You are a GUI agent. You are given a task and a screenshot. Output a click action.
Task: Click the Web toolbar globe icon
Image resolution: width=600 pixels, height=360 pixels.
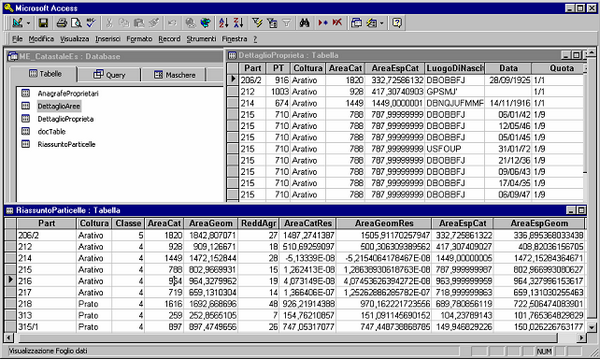click(205, 23)
